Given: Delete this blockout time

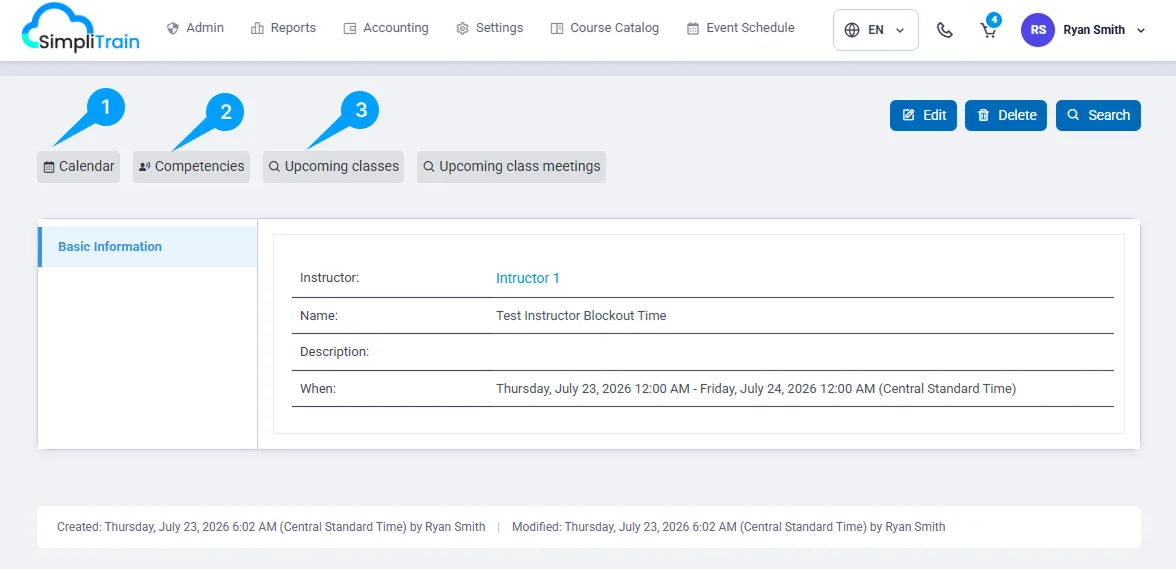Looking at the screenshot, I should pyautogui.click(x=1006, y=115).
